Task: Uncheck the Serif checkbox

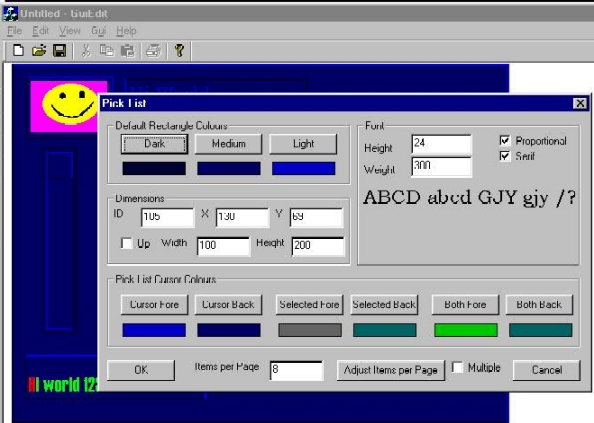Action: (x=505, y=156)
